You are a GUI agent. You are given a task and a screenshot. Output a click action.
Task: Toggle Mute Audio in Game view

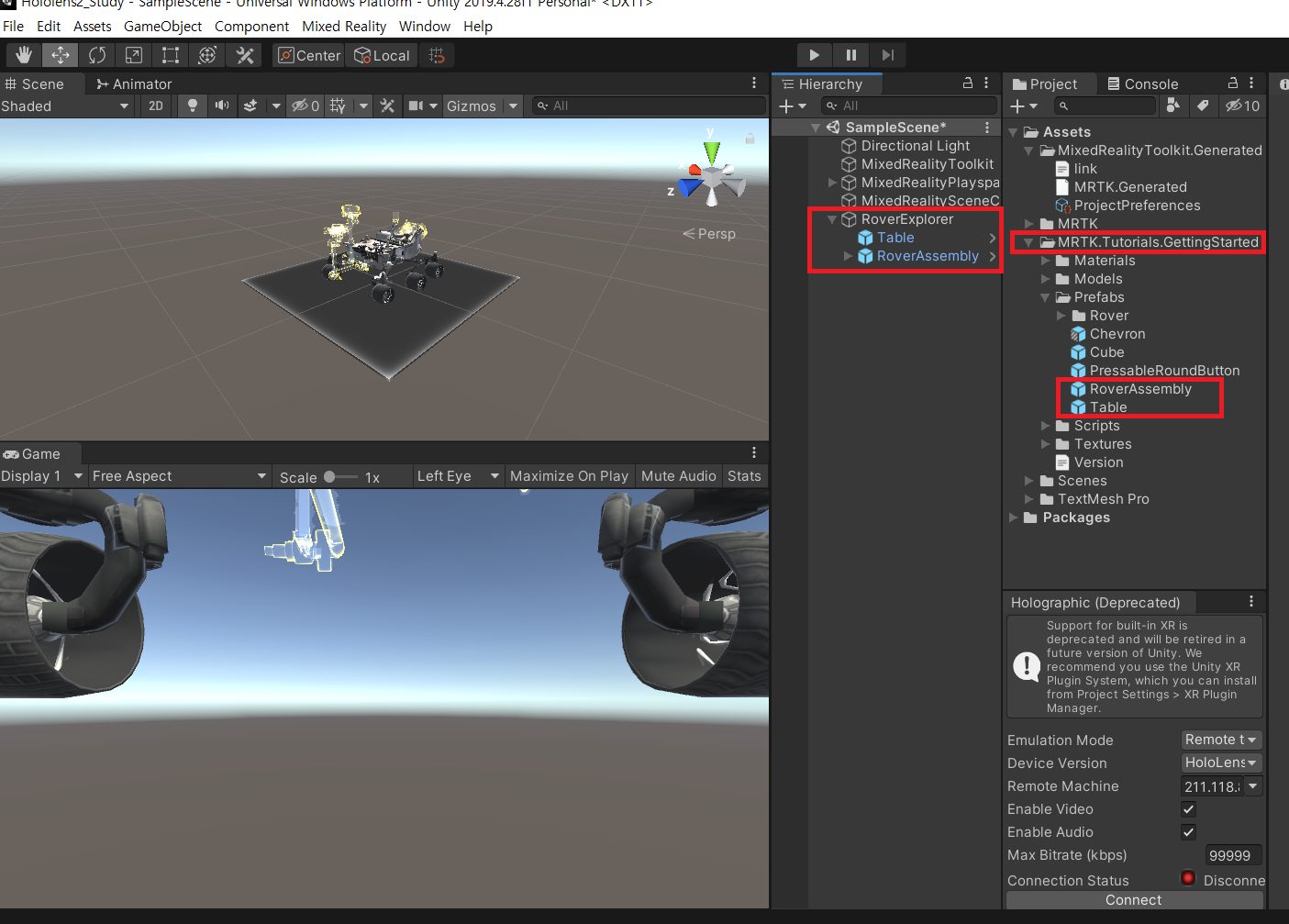click(678, 475)
